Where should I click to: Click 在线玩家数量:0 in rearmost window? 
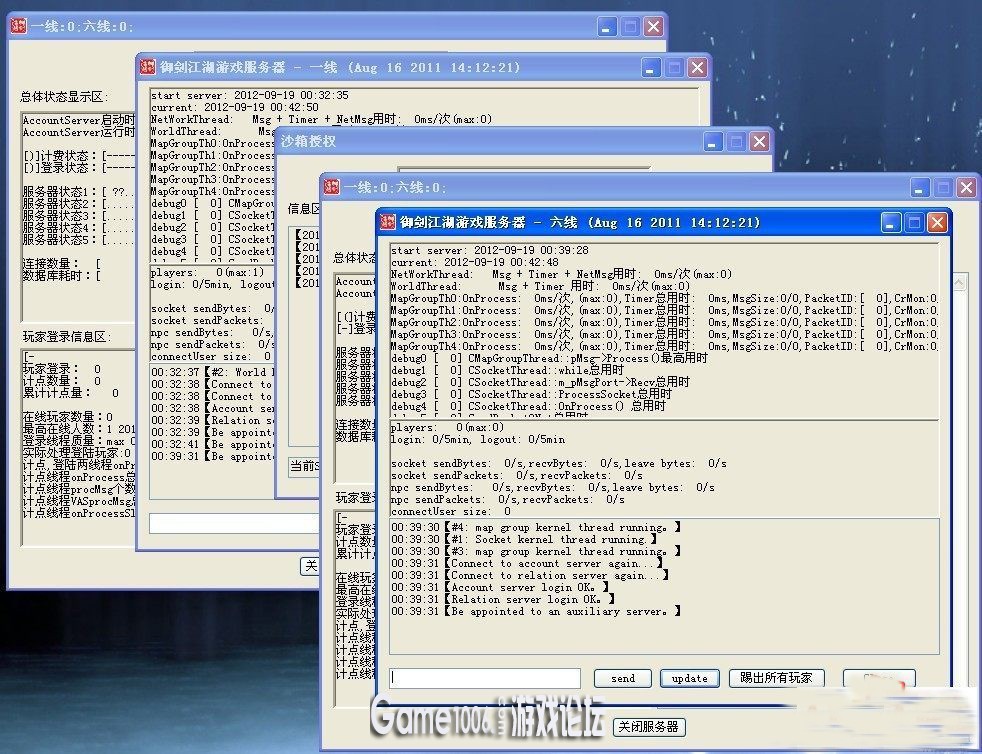point(68,416)
